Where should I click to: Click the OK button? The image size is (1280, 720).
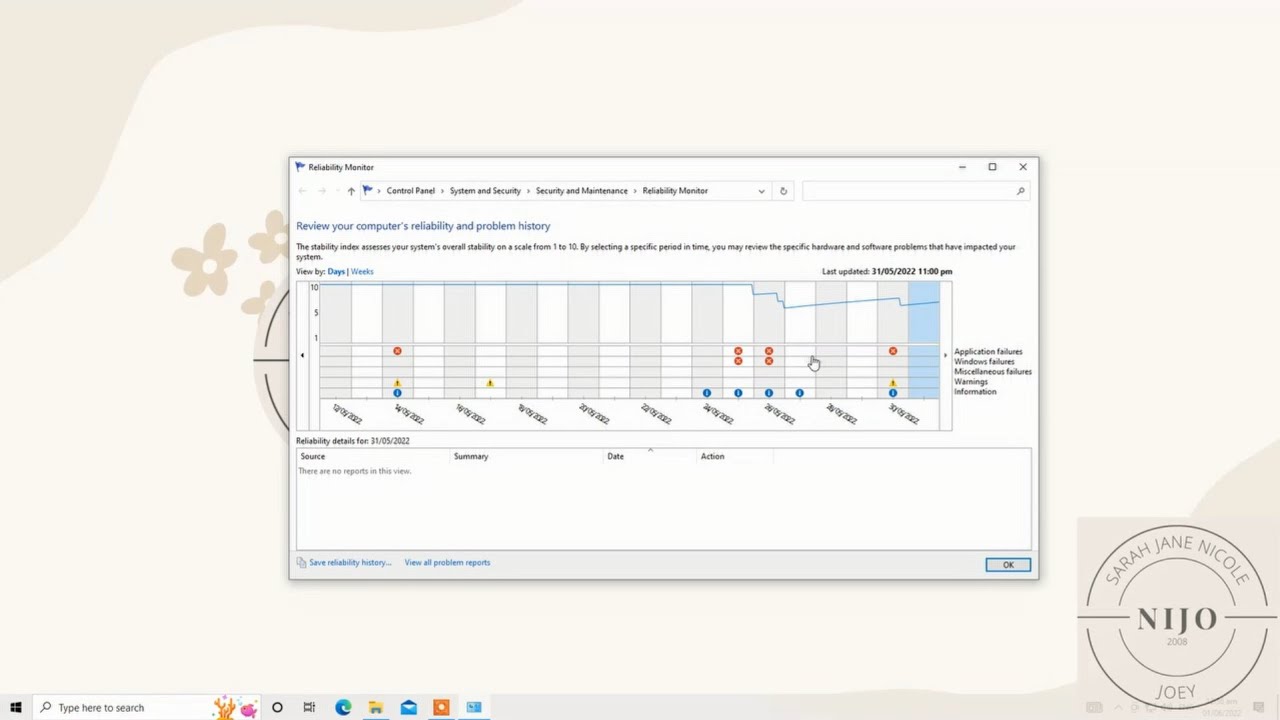click(1008, 565)
